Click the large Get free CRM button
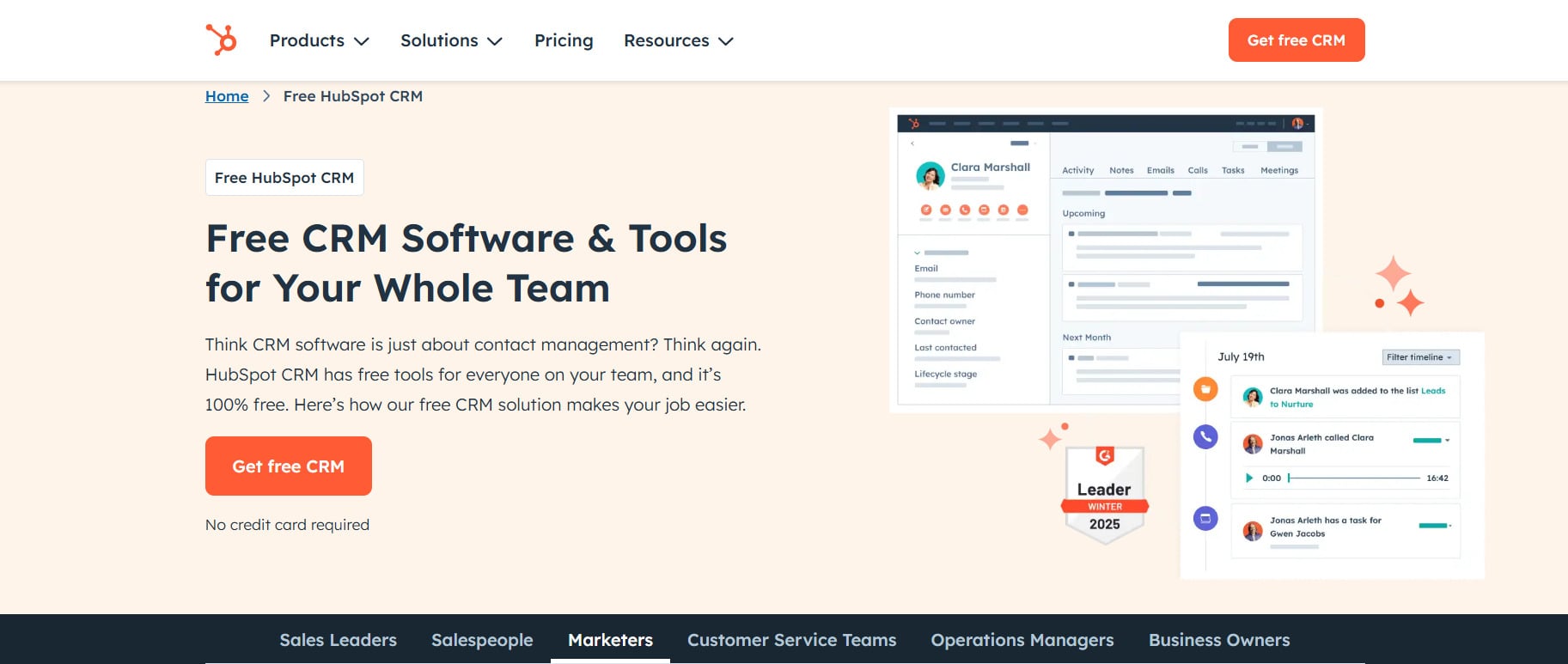1568x664 pixels. pos(289,466)
